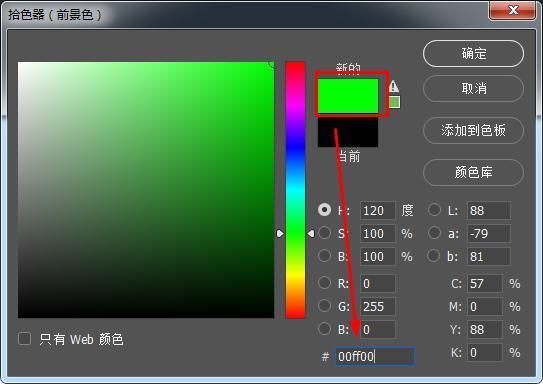The width and height of the screenshot is (543, 384).
Task: Click the 取消 button
Action: point(473,89)
